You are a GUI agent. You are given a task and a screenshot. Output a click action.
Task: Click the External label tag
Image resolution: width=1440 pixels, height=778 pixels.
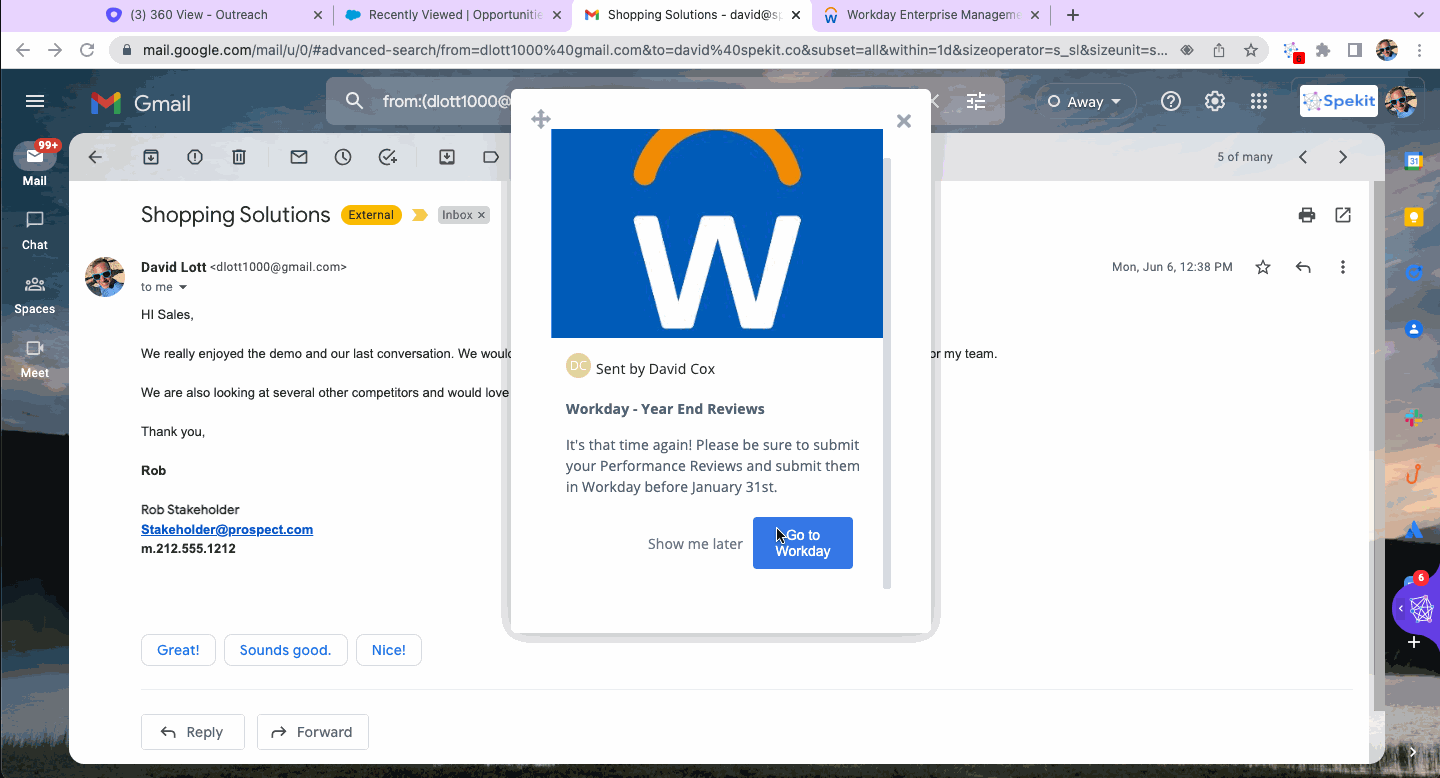[x=371, y=215]
